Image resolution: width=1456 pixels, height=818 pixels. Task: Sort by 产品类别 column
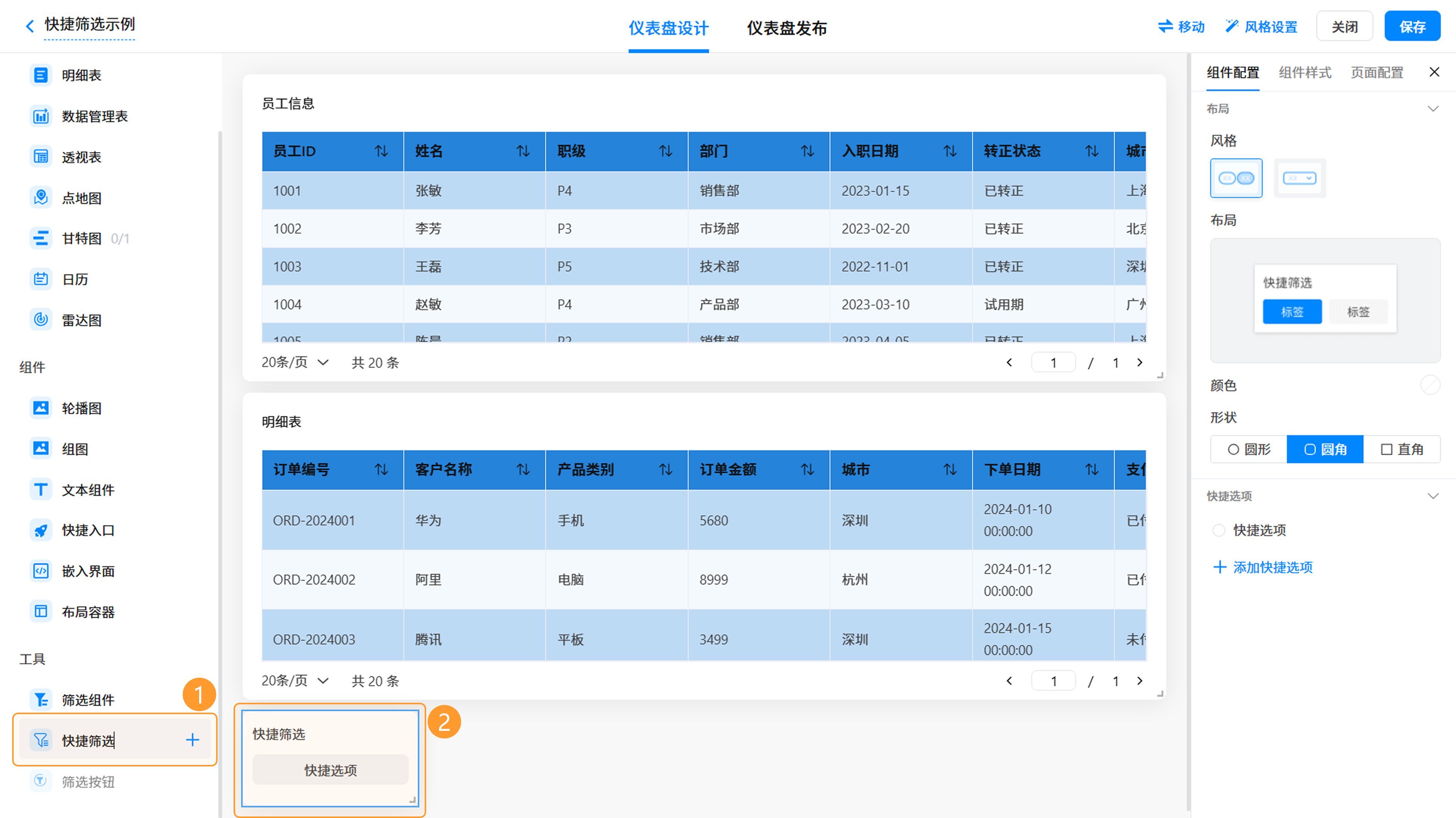tap(666, 469)
